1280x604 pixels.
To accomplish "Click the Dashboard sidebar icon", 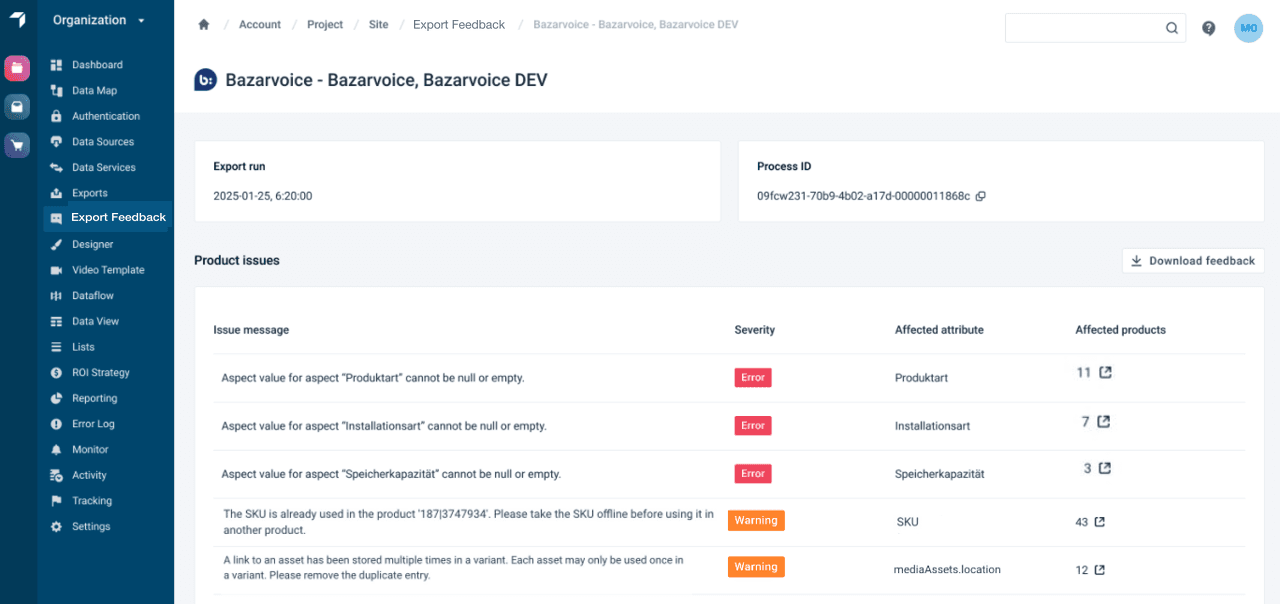I will (x=56, y=65).
